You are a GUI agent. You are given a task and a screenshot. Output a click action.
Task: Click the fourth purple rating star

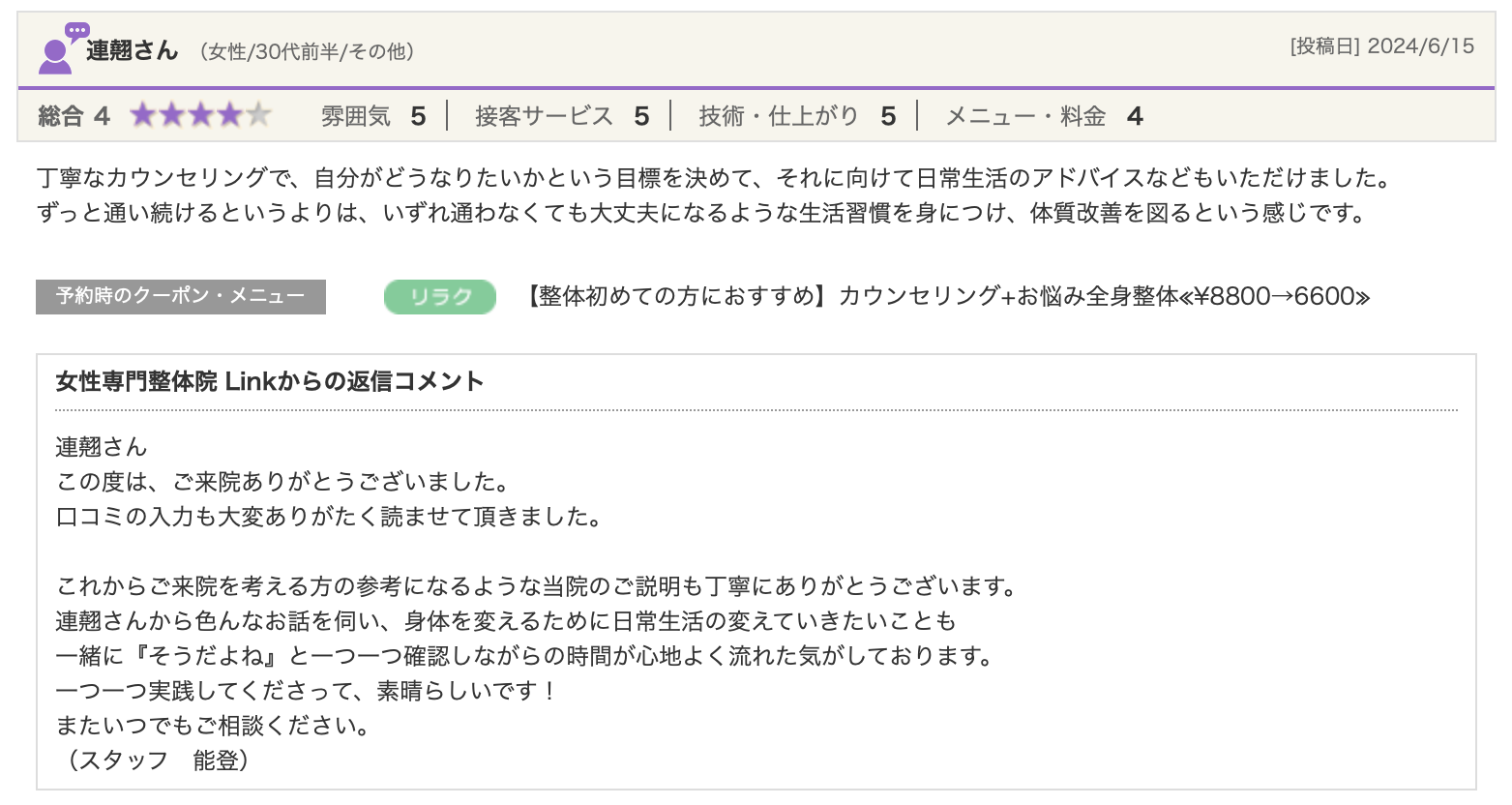[230, 116]
